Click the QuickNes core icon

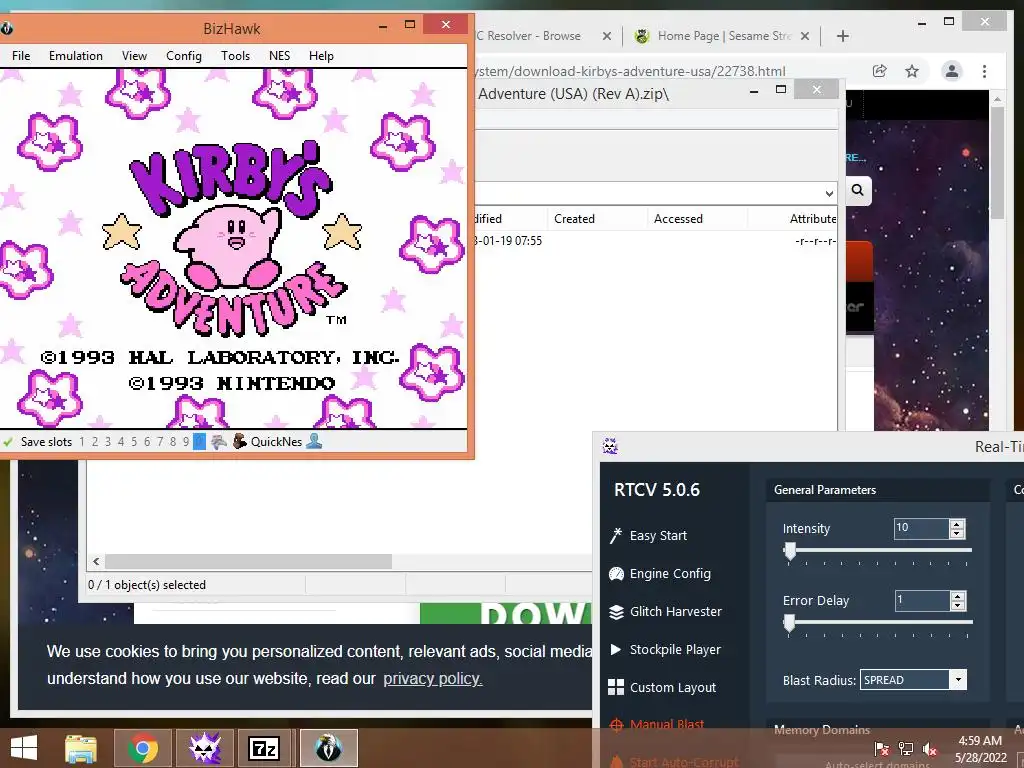coord(240,441)
